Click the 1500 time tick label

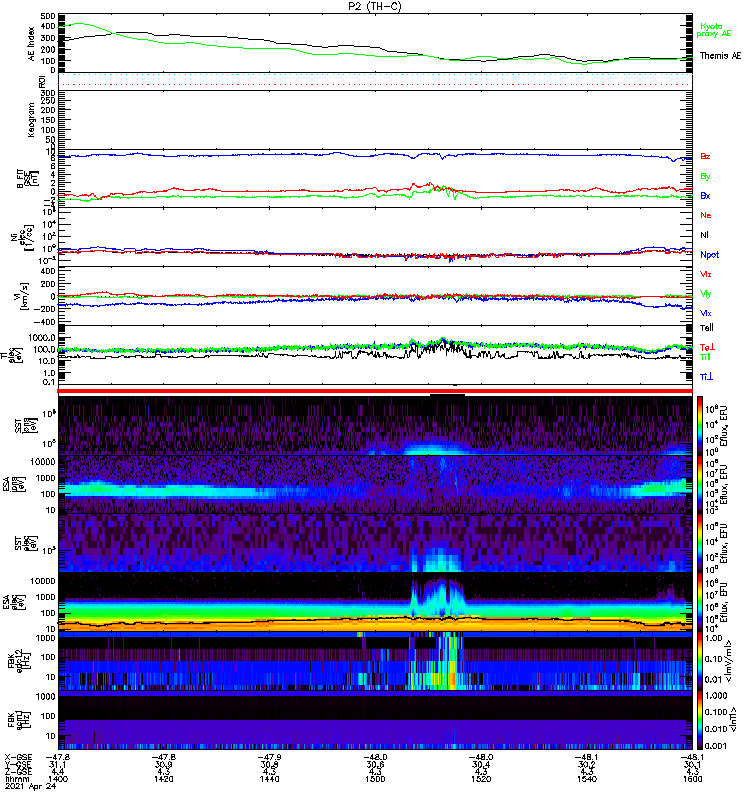tap(375, 779)
